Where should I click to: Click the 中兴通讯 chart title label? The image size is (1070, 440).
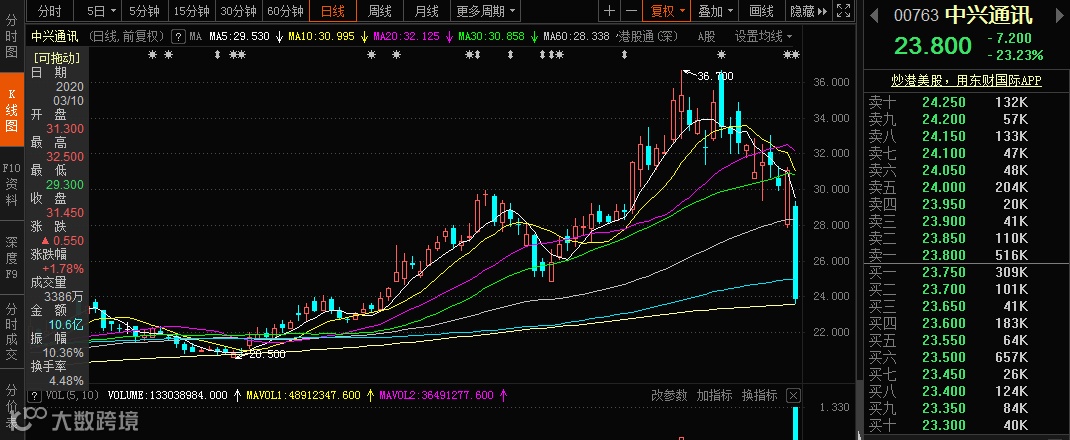pyautogui.click(x=55, y=36)
